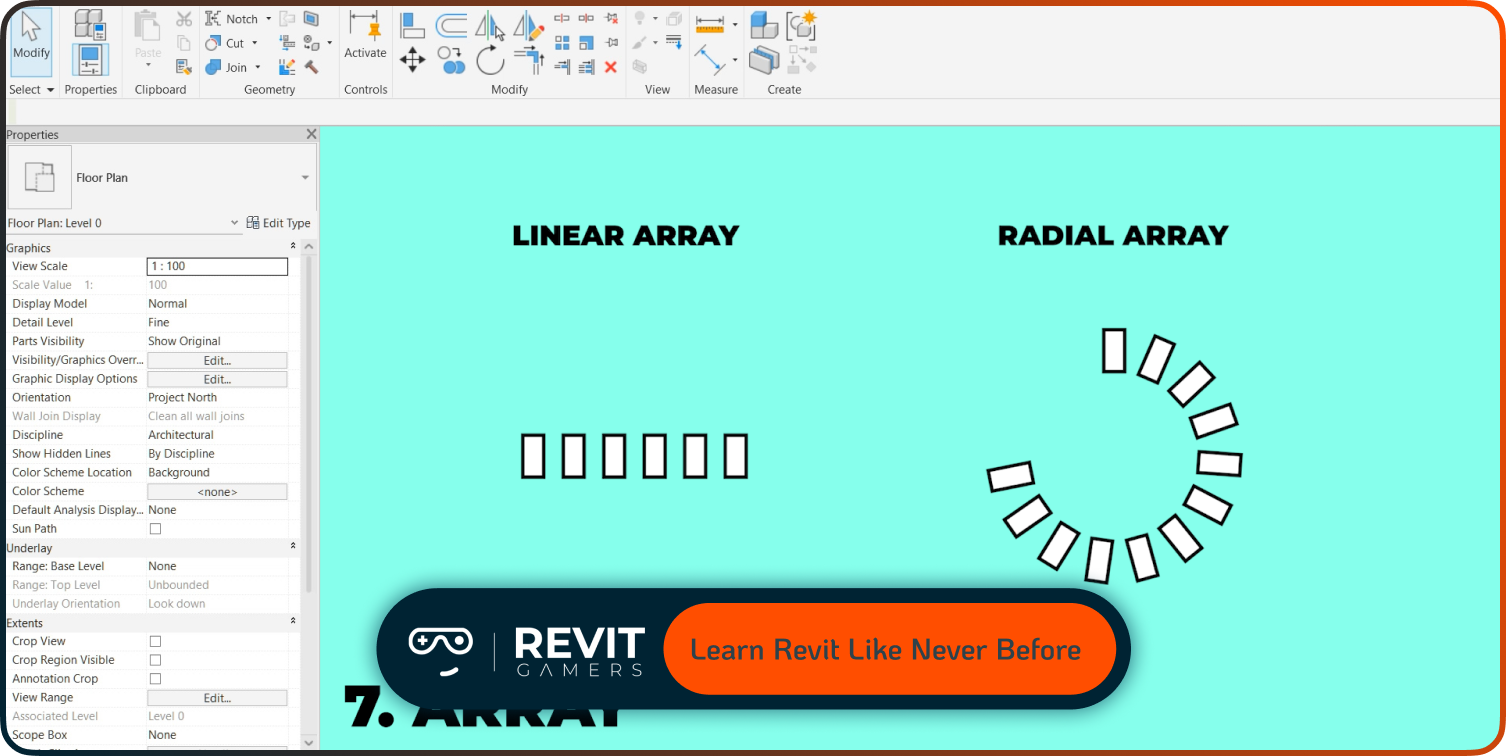
Task: Select Mirror - Pick Axis tool
Action: coord(490,25)
